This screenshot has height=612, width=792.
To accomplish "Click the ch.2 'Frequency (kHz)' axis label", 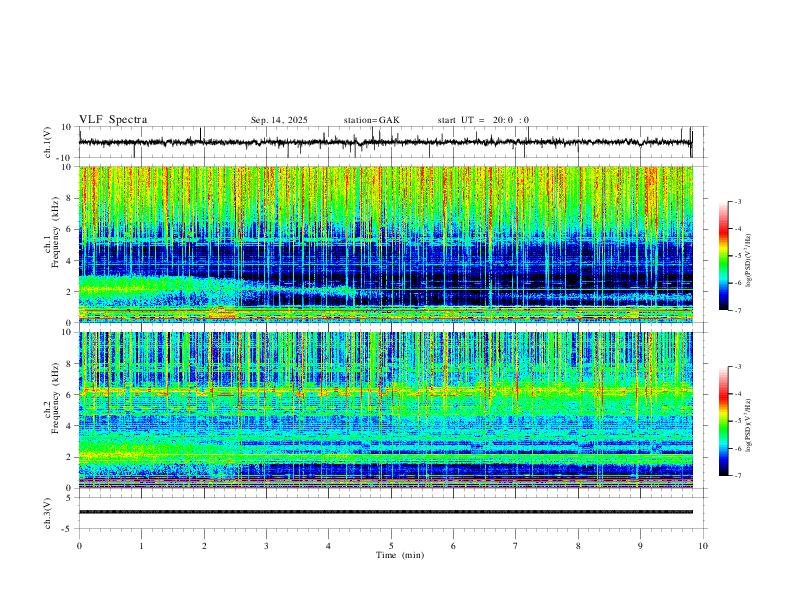I will point(56,398).
